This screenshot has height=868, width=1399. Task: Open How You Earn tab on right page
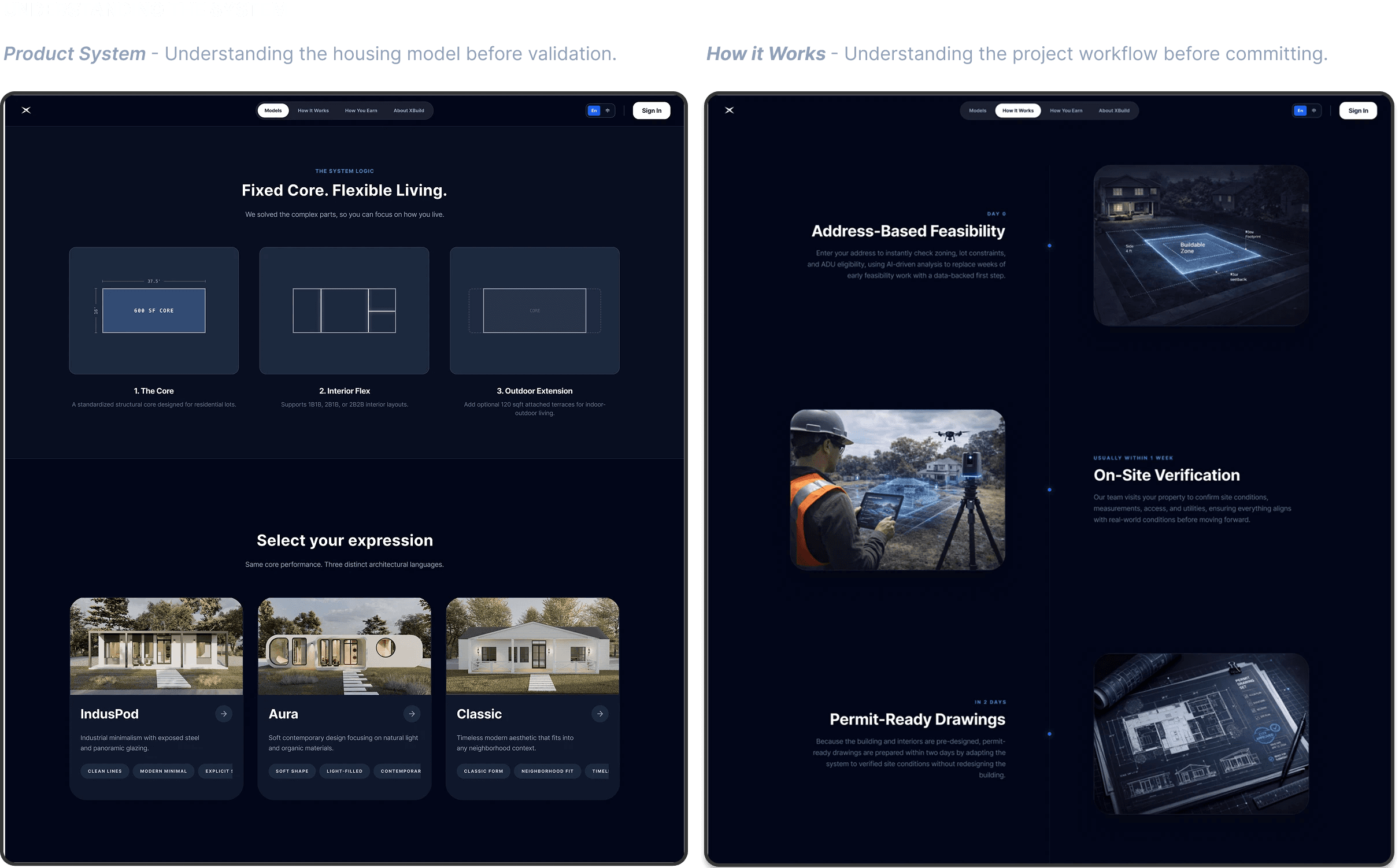1066,110
